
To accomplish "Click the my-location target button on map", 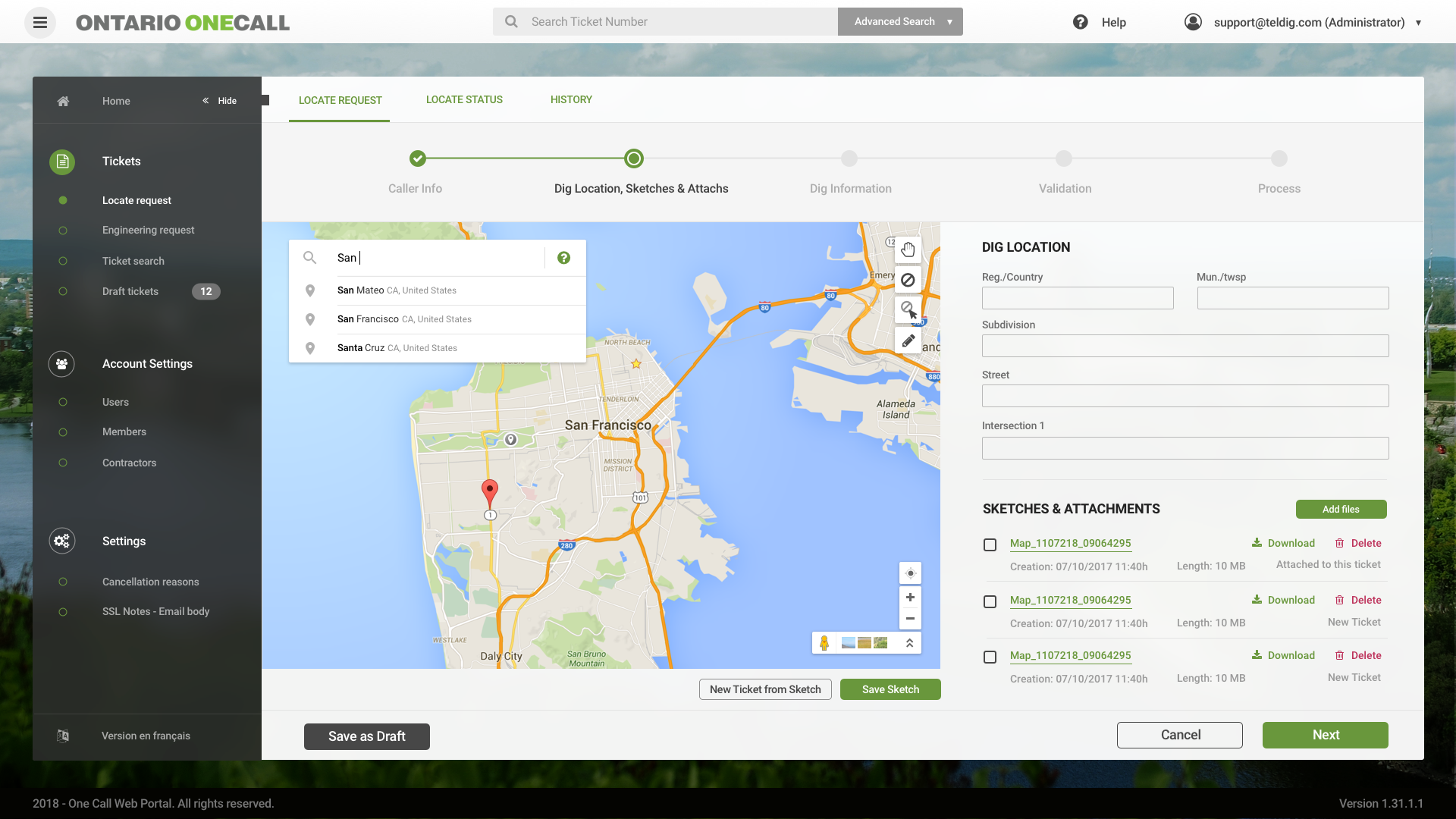I will pyautogui.click(x=910, y=573).
